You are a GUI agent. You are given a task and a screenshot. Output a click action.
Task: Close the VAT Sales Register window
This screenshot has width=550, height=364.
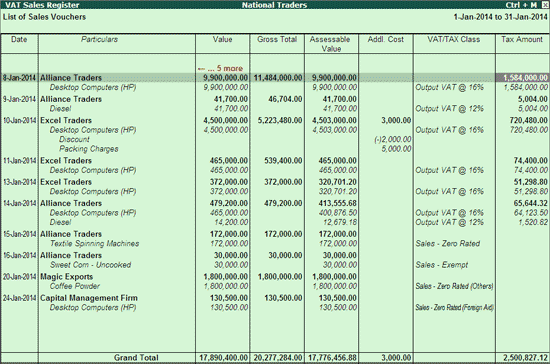[x=545, y=5]
